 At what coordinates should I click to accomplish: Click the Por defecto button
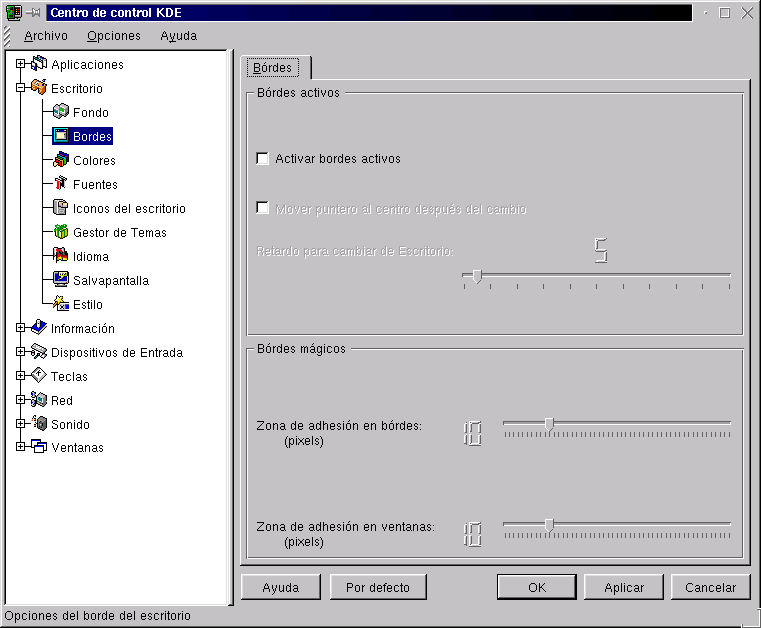click(x=378, y=587)
